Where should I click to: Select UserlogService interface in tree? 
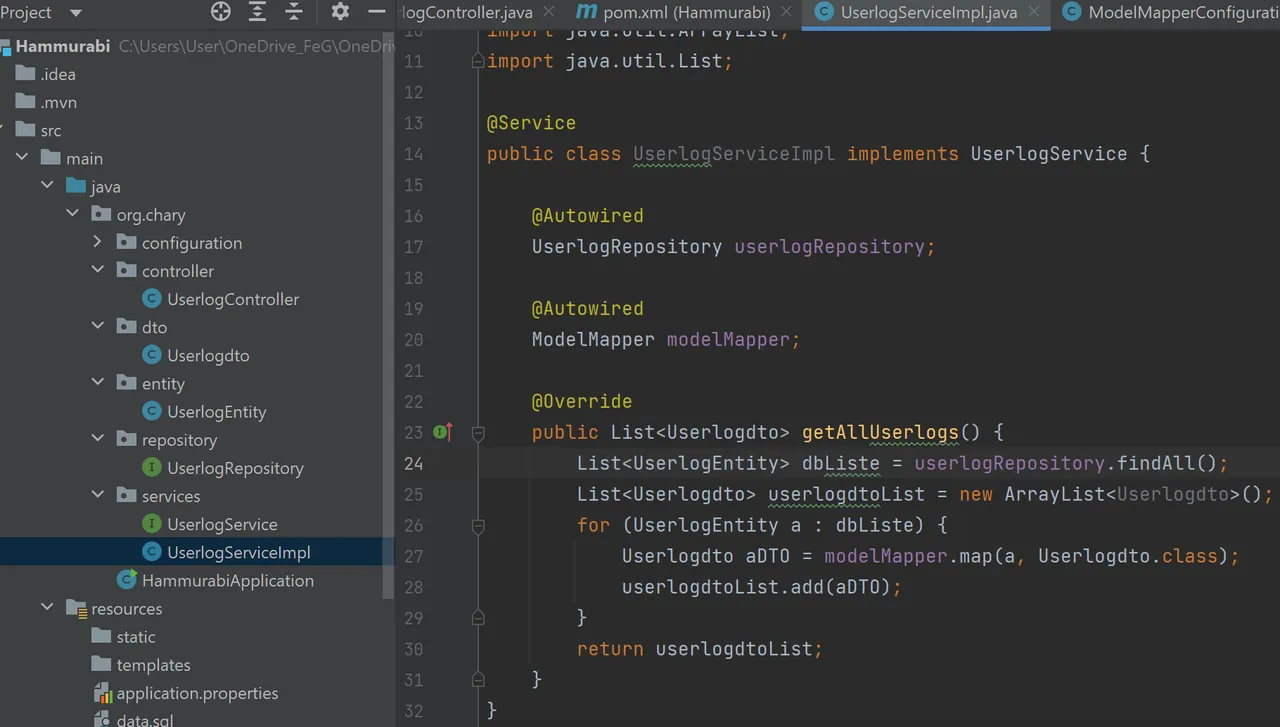222,524
